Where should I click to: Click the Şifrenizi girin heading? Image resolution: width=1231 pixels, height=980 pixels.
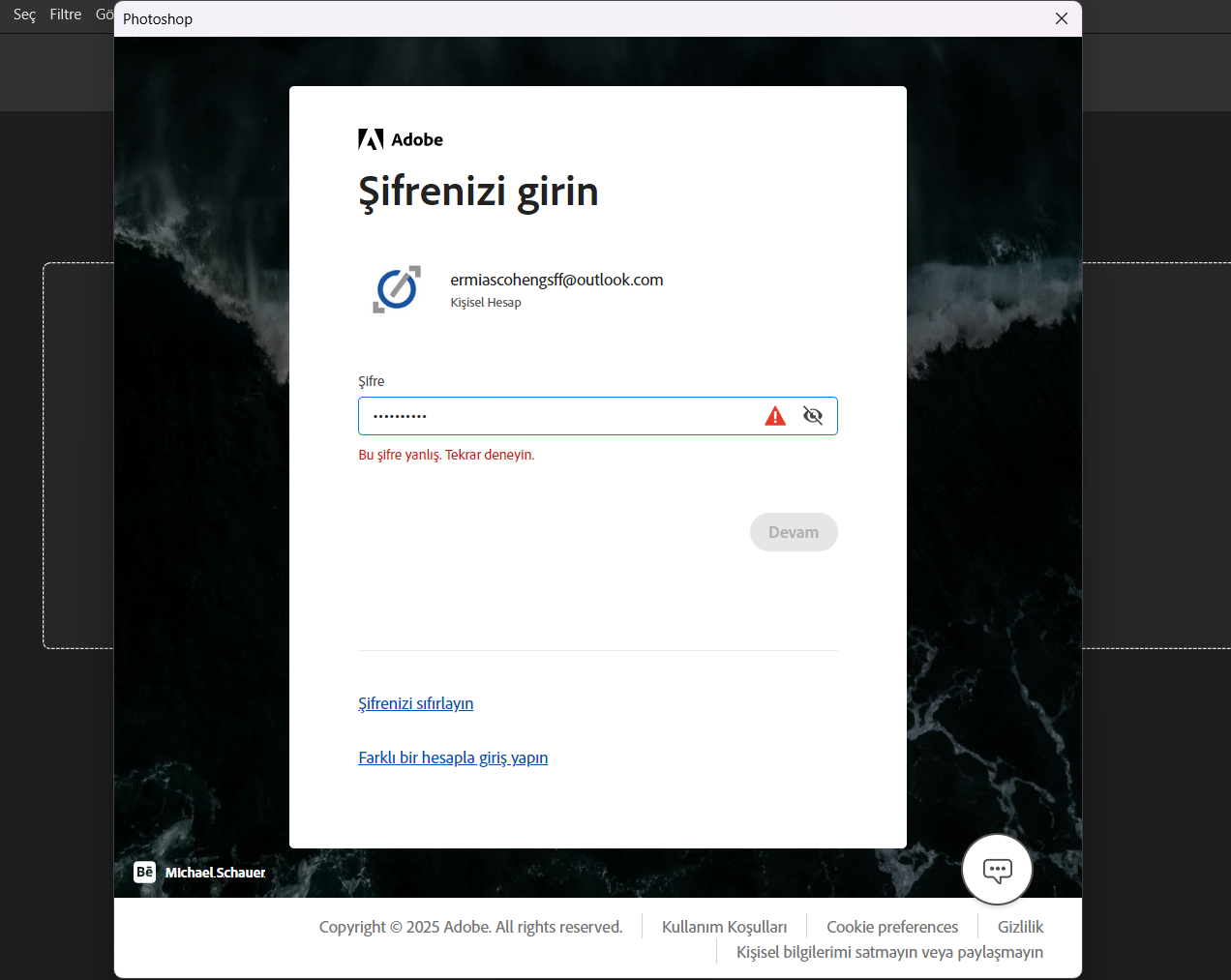(x=478, y=192)
